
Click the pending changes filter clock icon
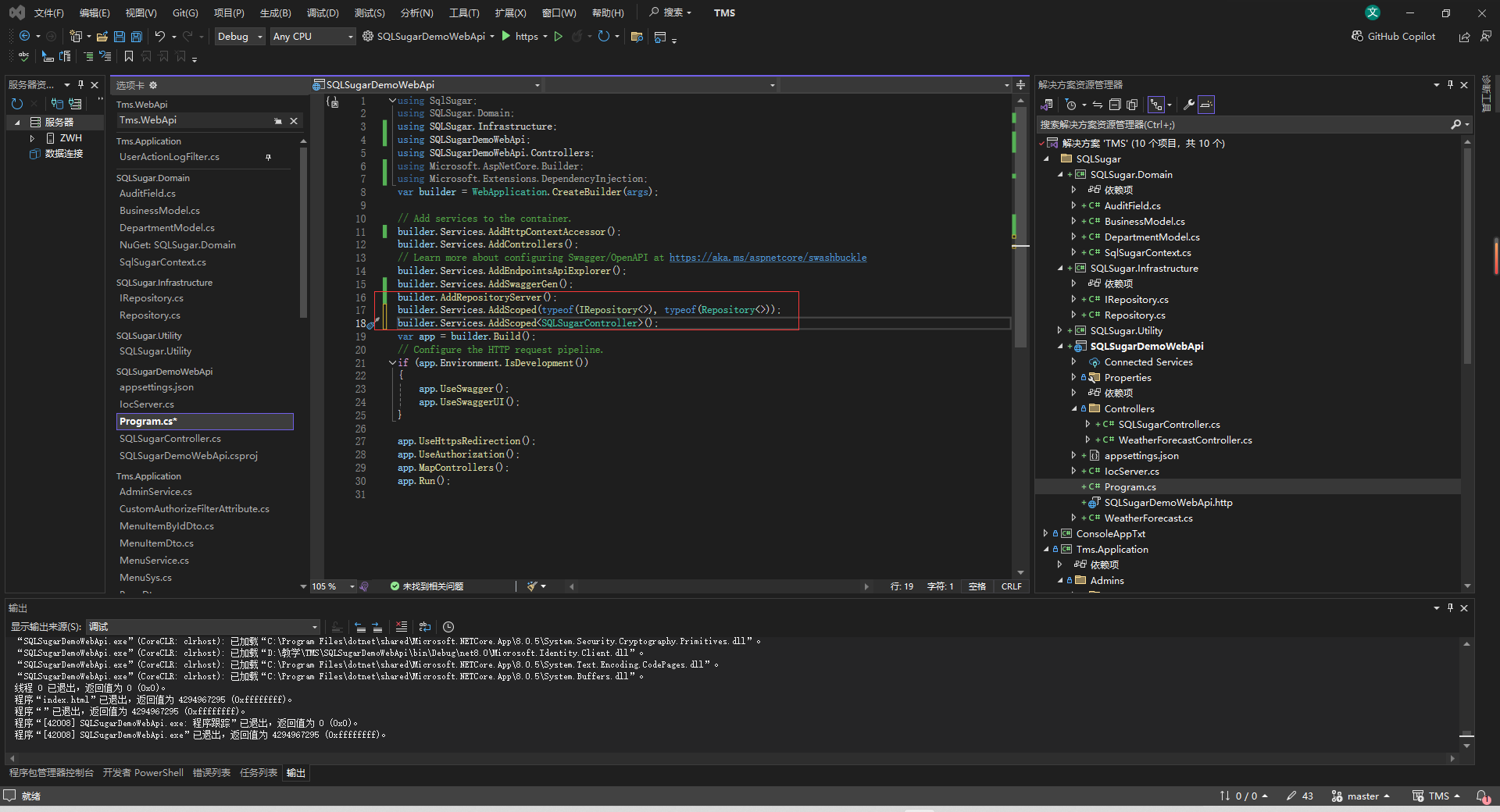[1071, 105]
